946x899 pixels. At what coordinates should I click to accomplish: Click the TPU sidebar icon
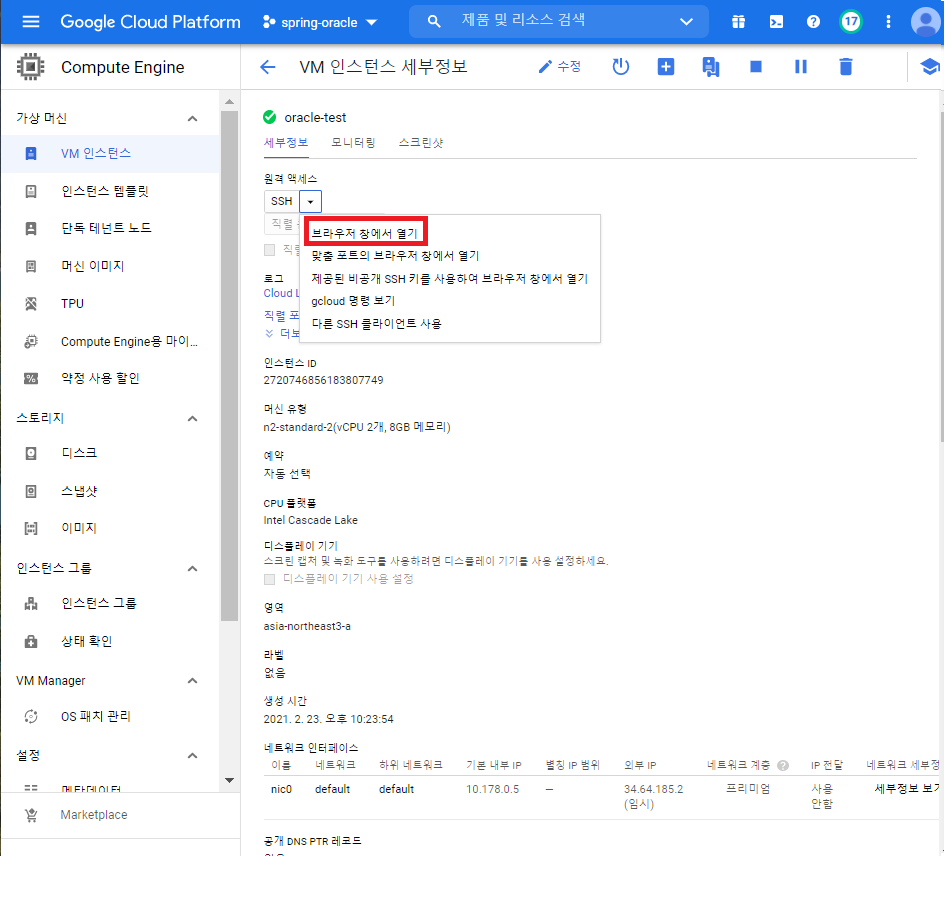(31, 303)
